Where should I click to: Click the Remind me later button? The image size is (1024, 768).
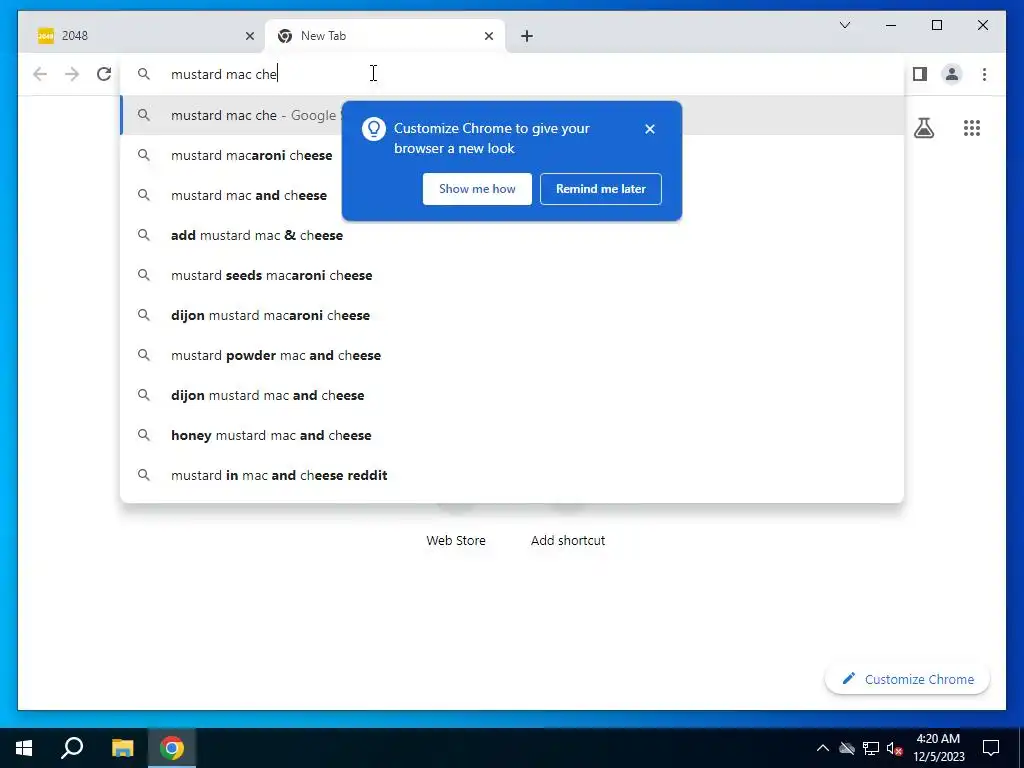pyautogui.click(x=600, y=189)
